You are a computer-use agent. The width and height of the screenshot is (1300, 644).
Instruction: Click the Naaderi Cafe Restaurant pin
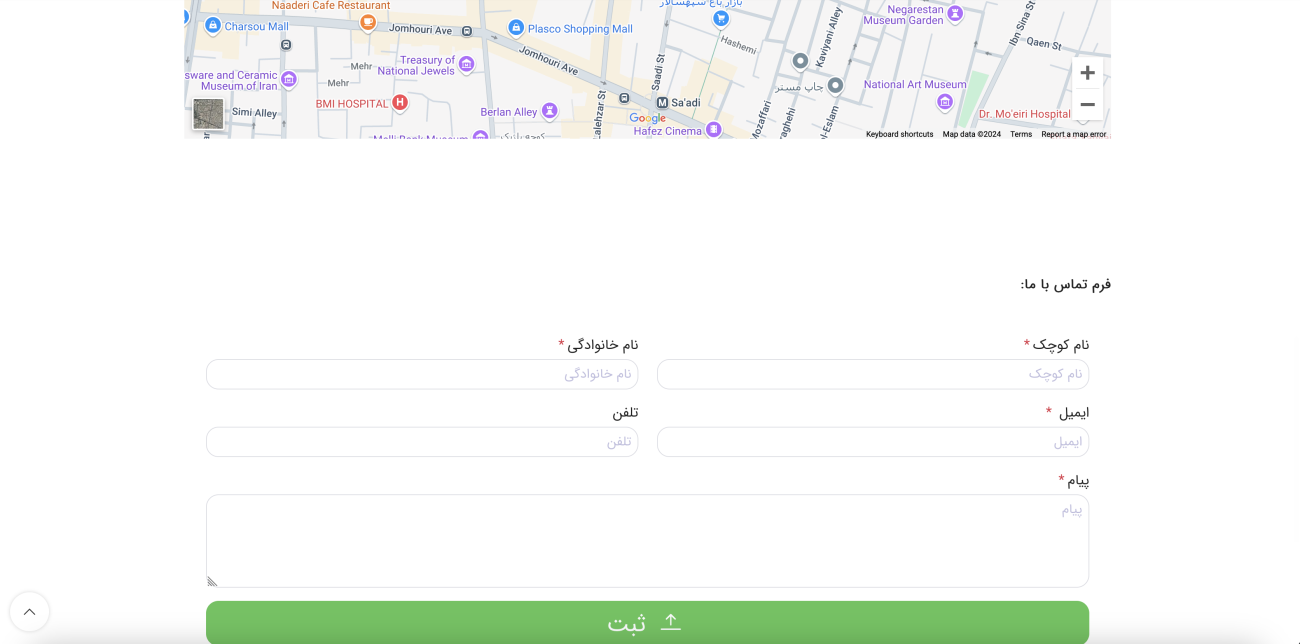point(368,22)
